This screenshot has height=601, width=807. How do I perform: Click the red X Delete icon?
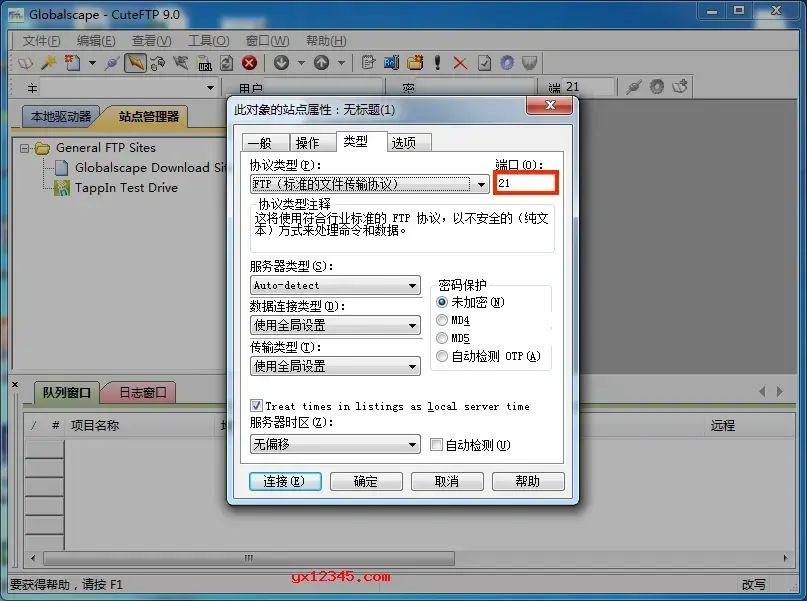460,63
